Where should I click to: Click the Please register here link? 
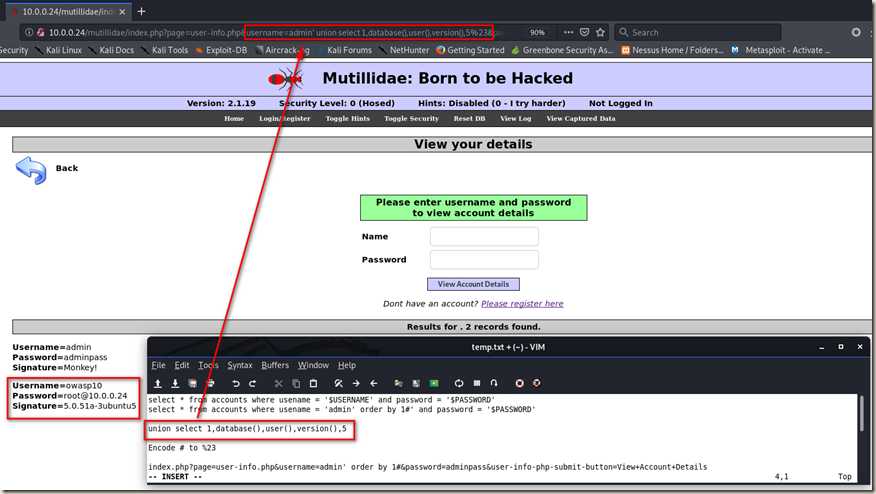pyautogui.click(x=522, y=303)
